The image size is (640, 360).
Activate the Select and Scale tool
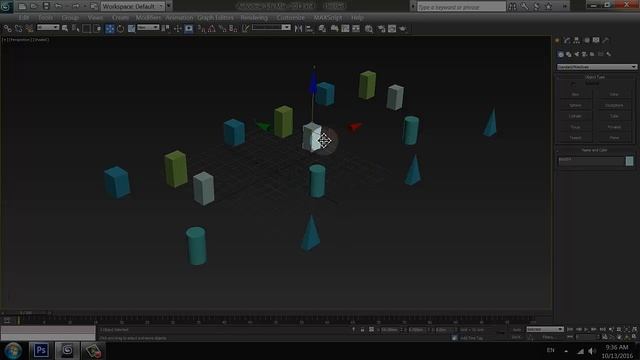tap(131, 29)
